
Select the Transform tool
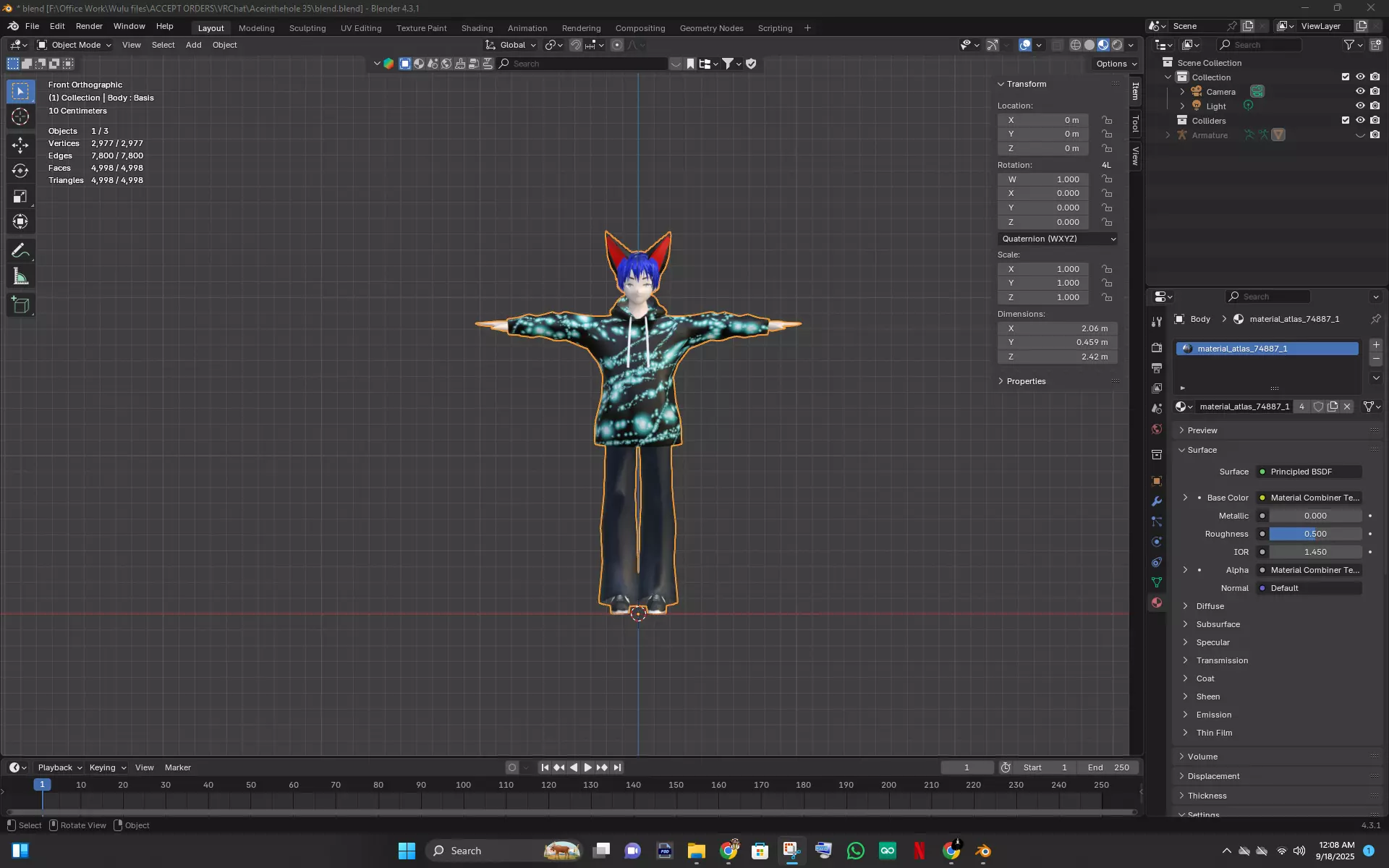point(20,222)
